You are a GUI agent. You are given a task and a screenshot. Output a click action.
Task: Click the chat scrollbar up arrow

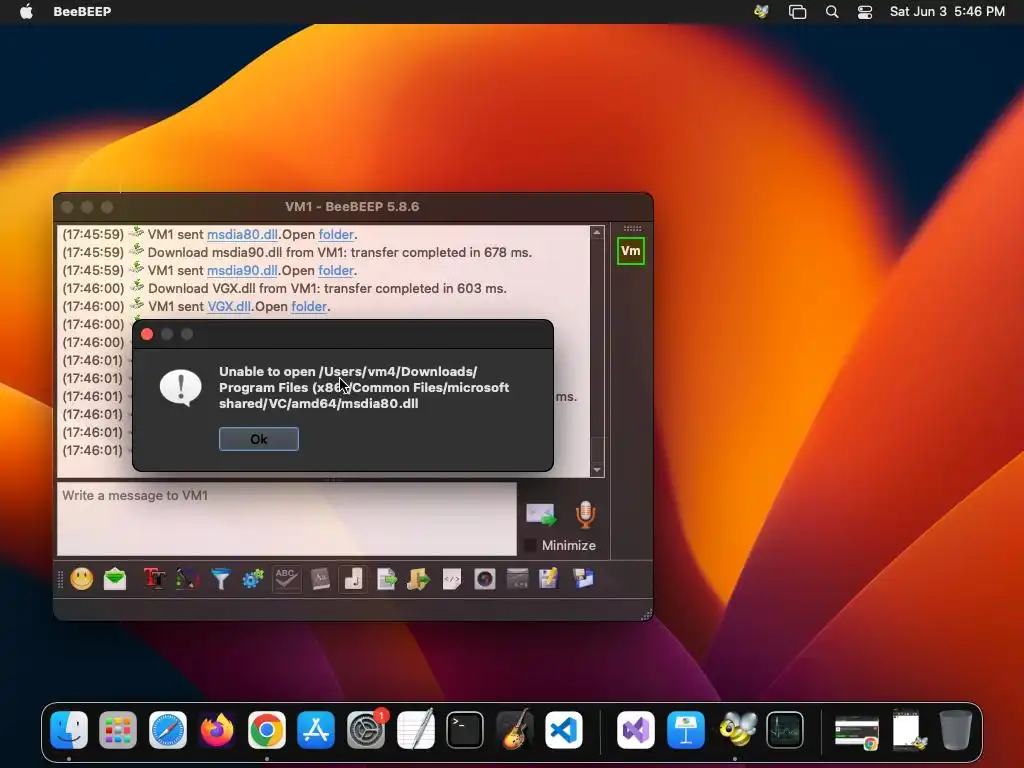coord(597,232)
